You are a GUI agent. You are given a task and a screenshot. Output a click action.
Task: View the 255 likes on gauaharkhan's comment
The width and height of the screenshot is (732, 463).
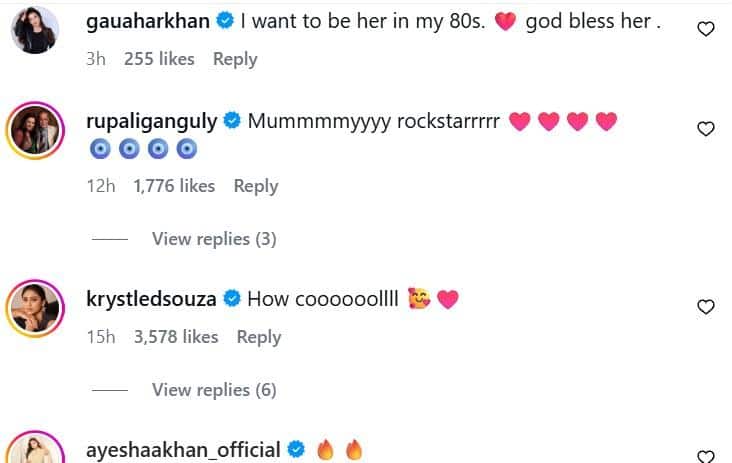pyautogui.click(x=159, y=59)
